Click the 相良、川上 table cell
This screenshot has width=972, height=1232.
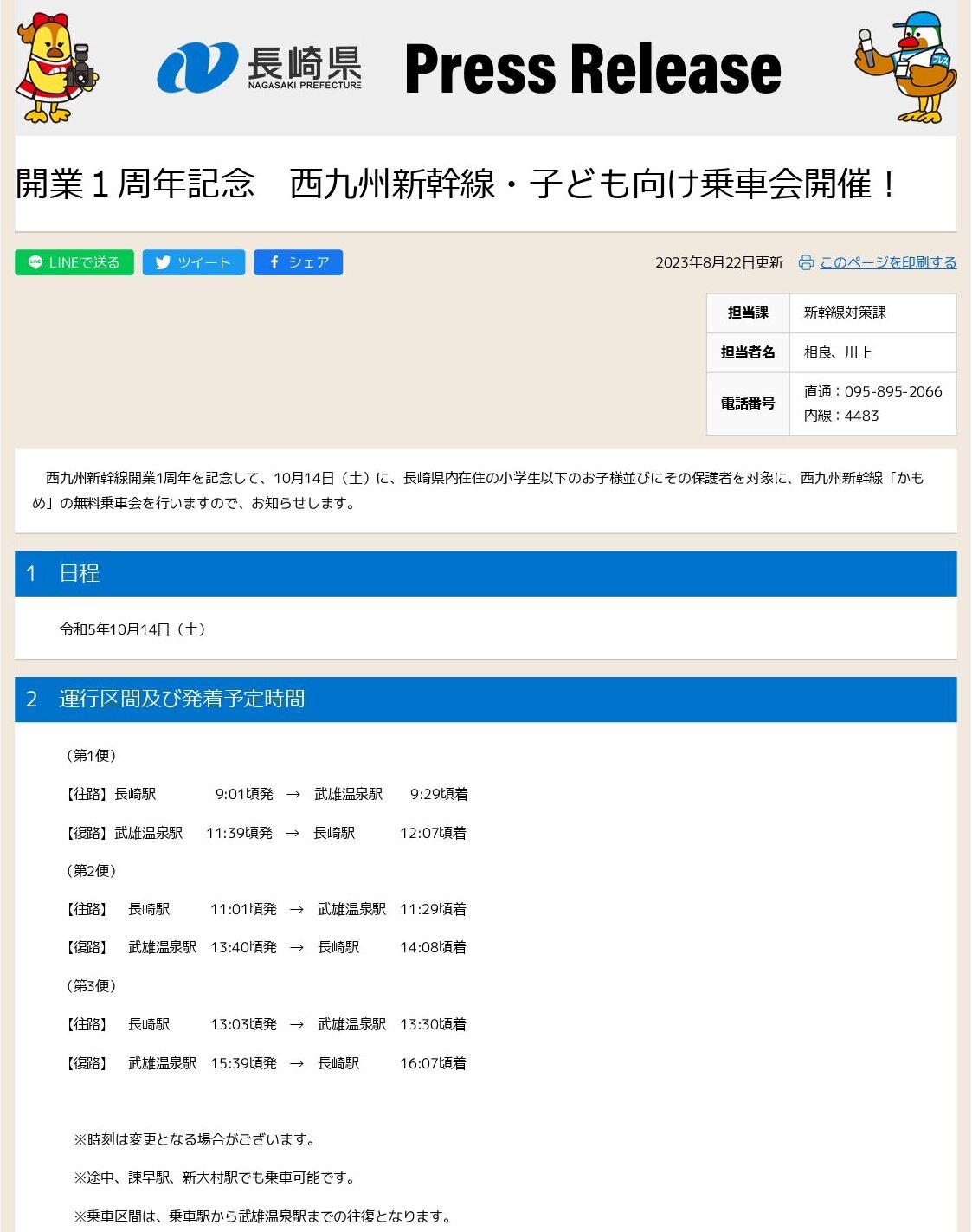click(x=872, y=352)
